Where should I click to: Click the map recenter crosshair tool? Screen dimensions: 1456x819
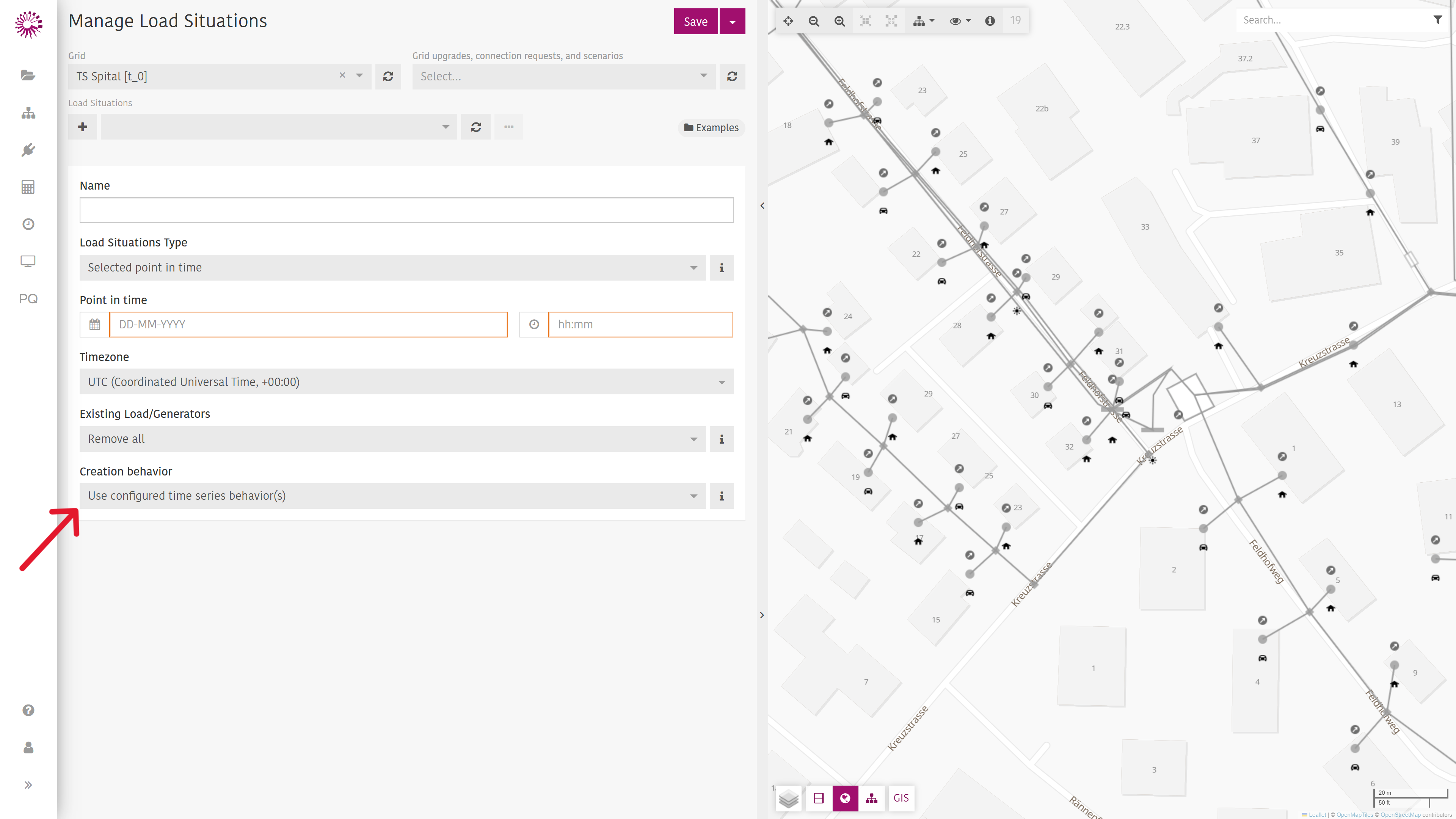click(x=788, y=21)
